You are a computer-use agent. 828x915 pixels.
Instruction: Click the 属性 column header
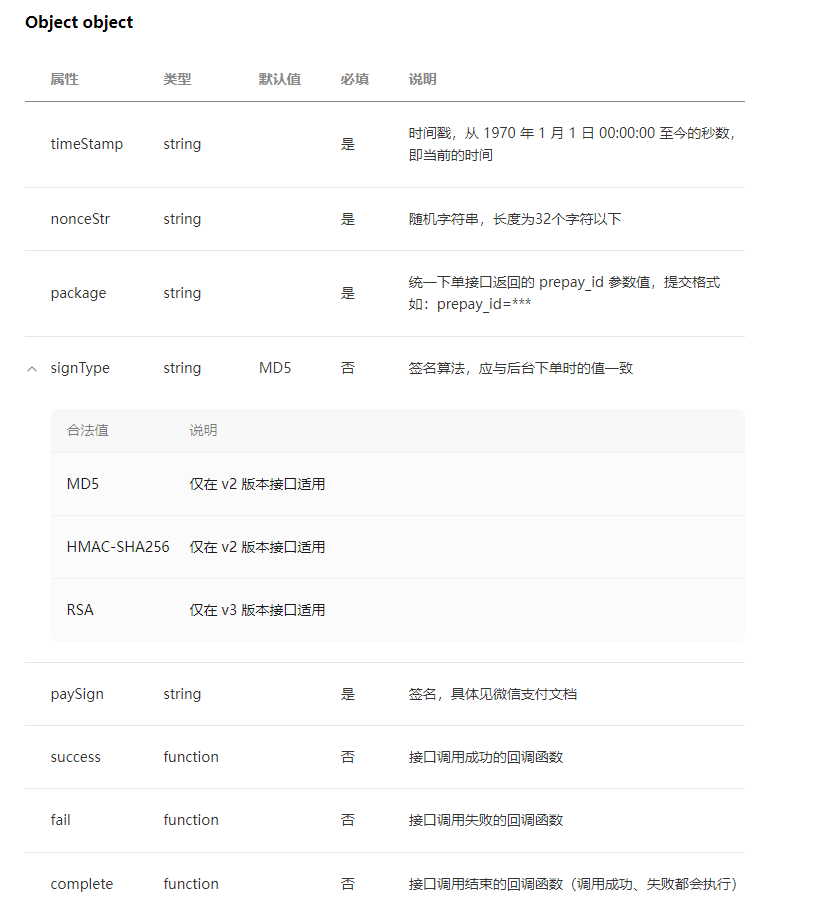[x=64, y=79]
